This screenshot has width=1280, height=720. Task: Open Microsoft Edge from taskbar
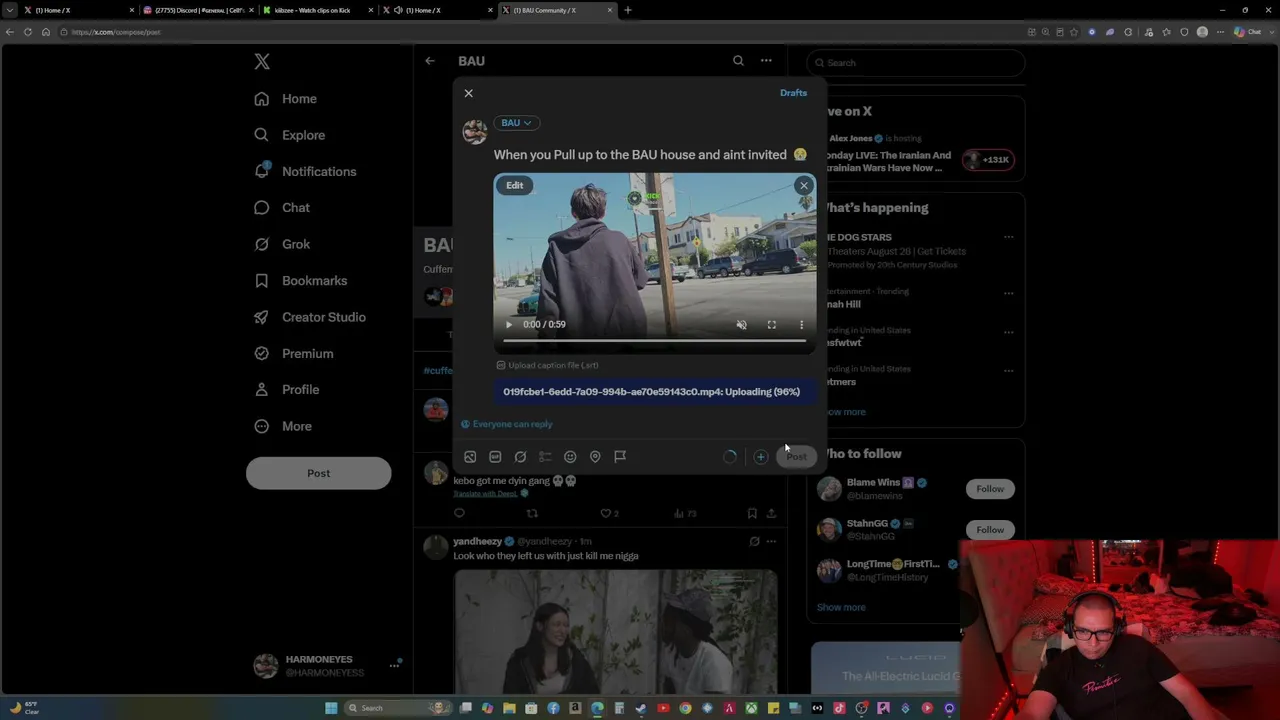597,708
